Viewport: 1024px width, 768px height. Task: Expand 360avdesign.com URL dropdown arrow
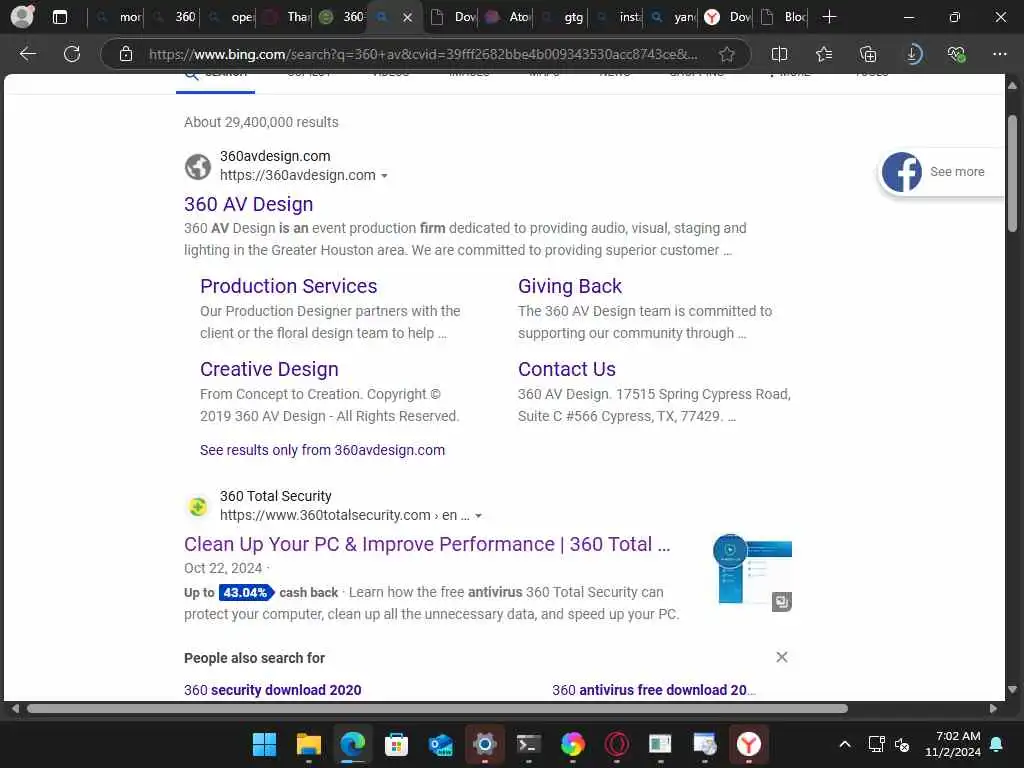pos(384,176)
